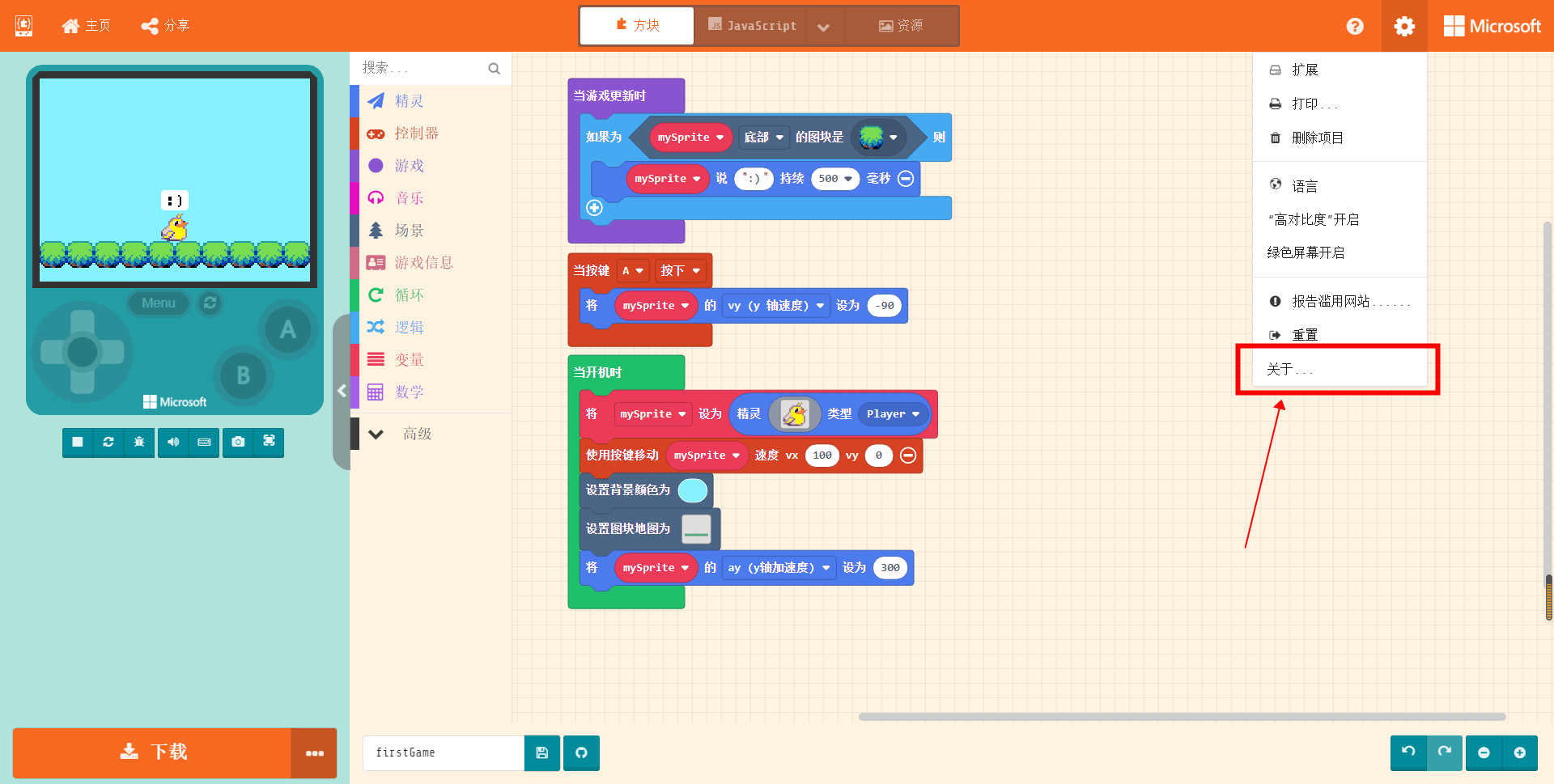This screenshot has height=784, width=1554.
Task: Choose 扩展 from the settings menu
Action: click(1305, 70)
